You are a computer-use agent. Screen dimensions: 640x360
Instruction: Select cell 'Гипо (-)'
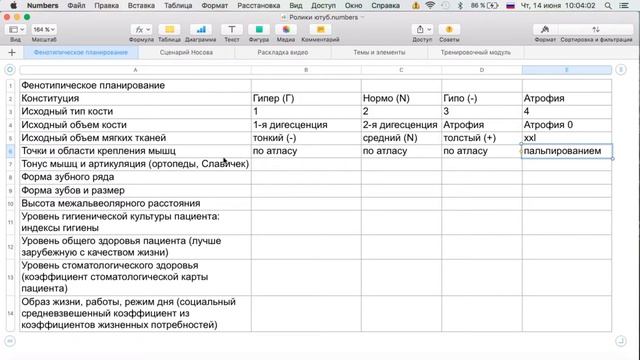(482, 98)
